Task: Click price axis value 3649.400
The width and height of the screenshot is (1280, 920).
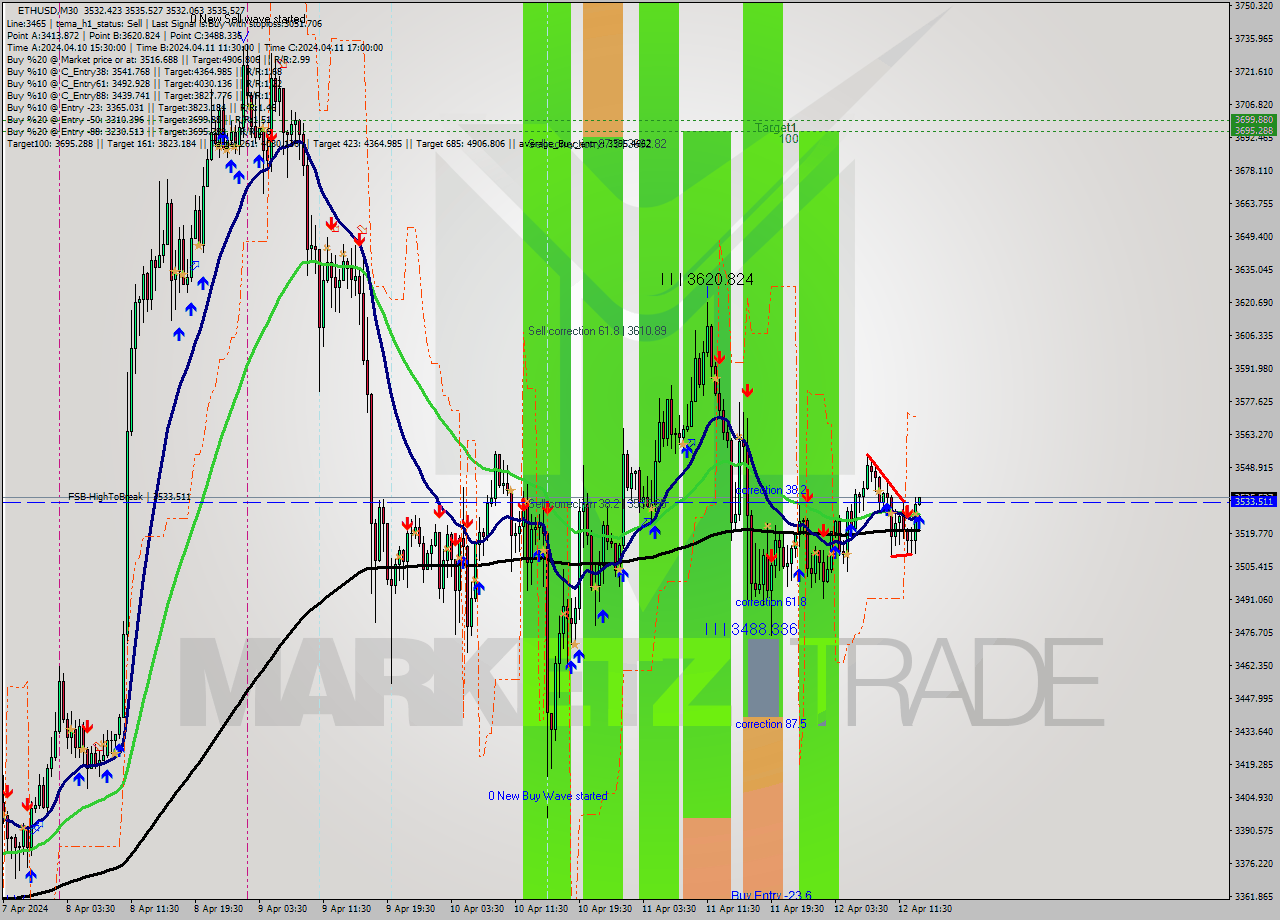Action: (1253, 237)
